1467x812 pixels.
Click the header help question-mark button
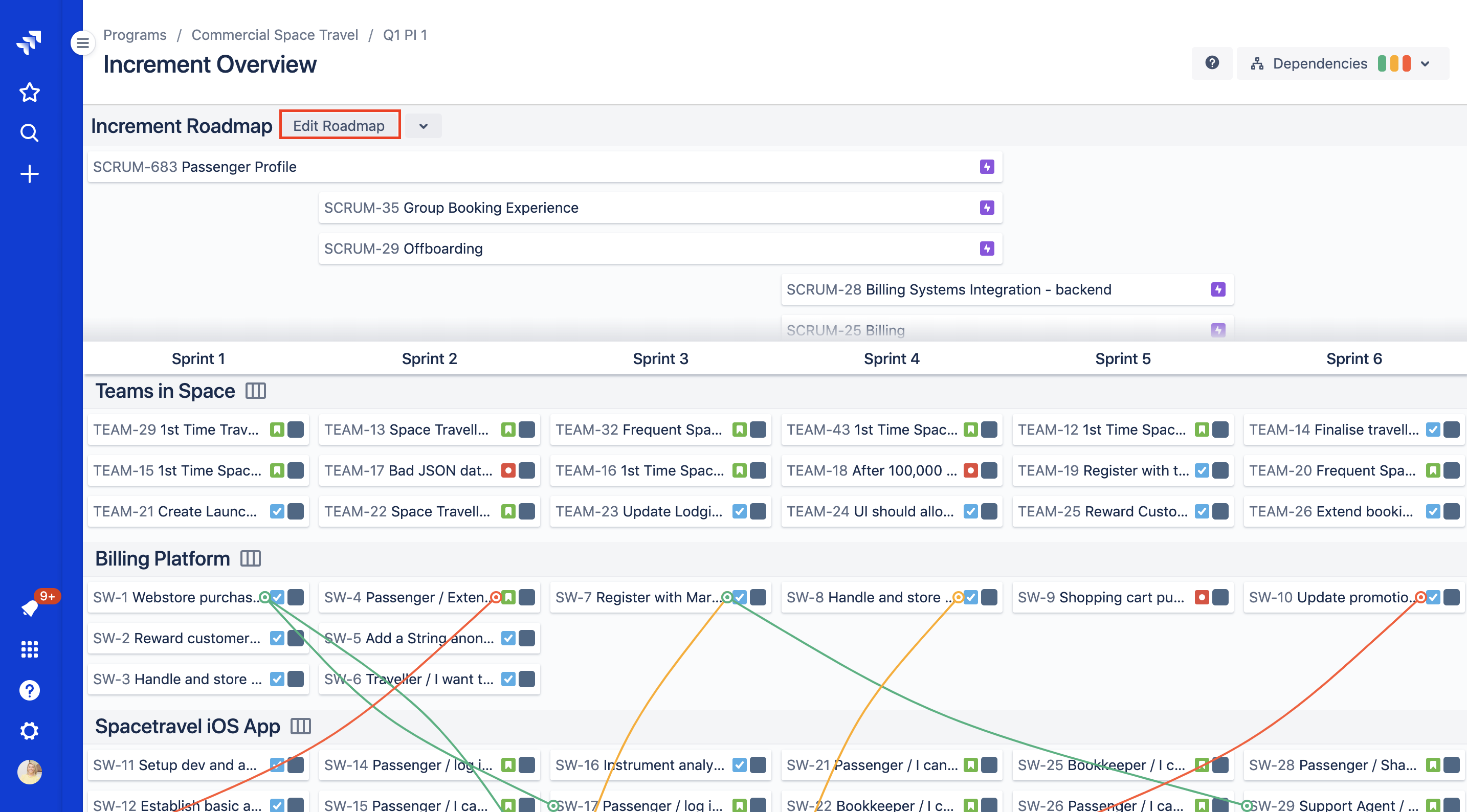[1212, 63]
